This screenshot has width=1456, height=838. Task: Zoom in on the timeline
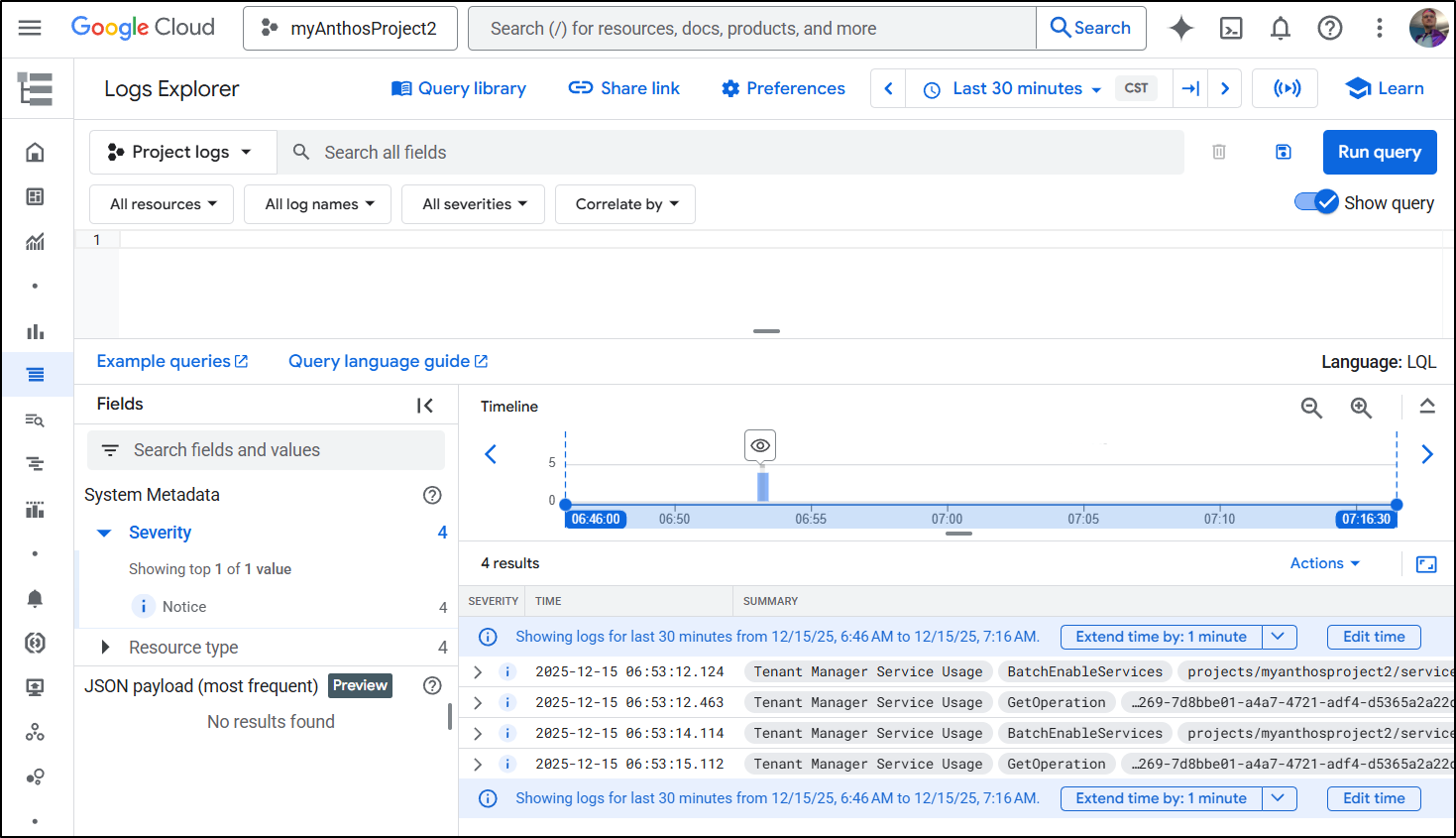coord(1361,408)
